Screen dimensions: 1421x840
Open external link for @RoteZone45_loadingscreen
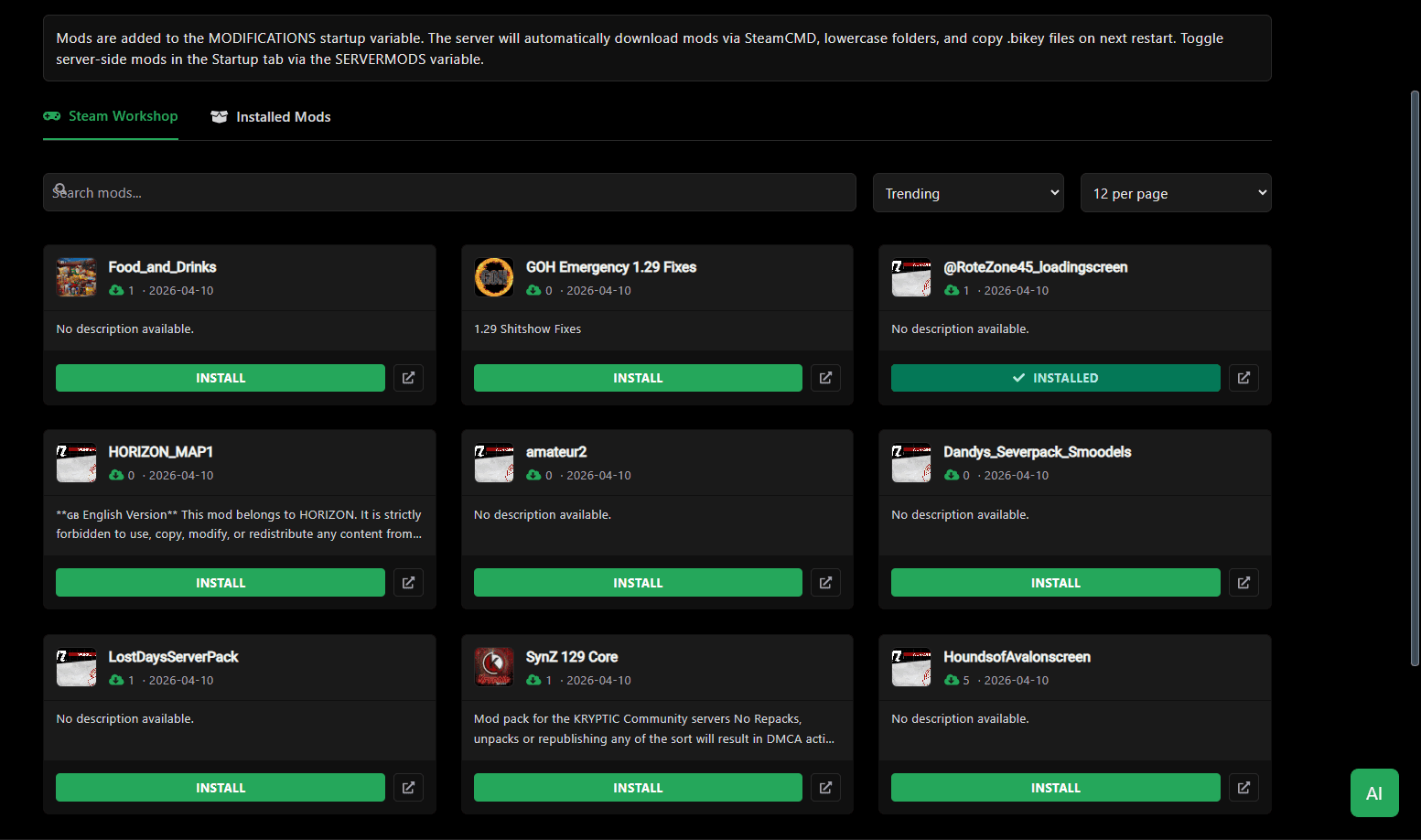pos(1243,377)
